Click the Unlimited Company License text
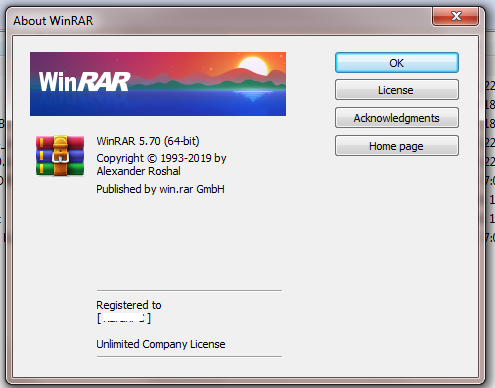Screen dimensions: 495x388 click(x=161, y=344)
